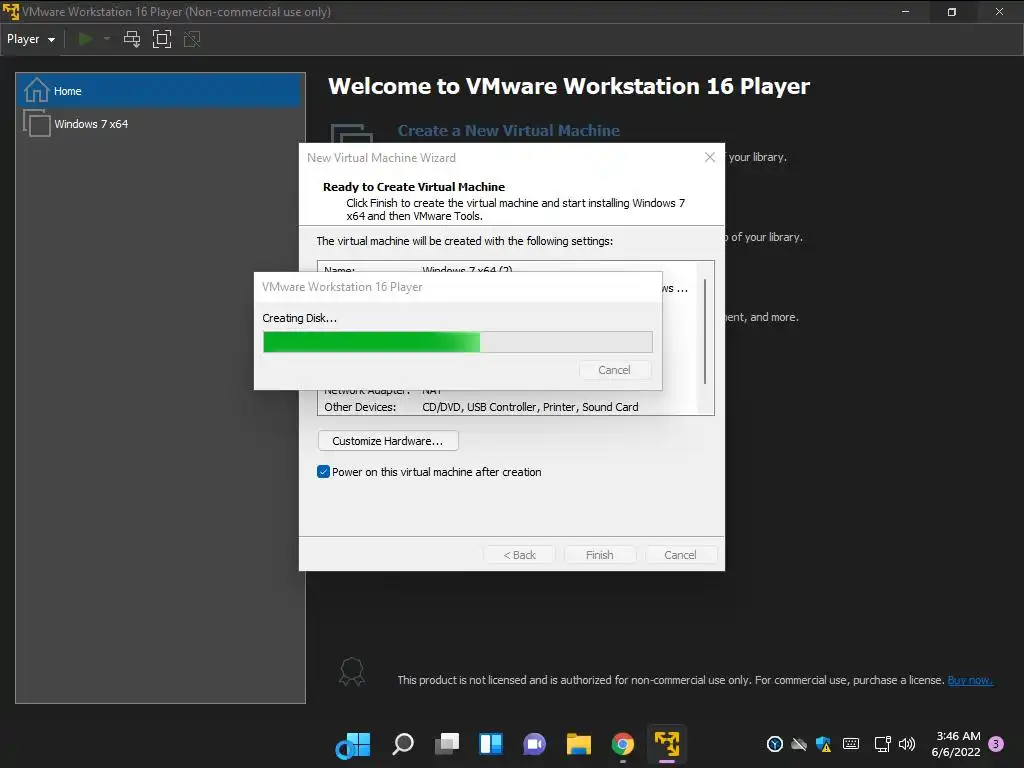This screenshot has height=768, width=1024.
Task: Click VMware Player taskbar icon
Action: click(x=667, y=744)
